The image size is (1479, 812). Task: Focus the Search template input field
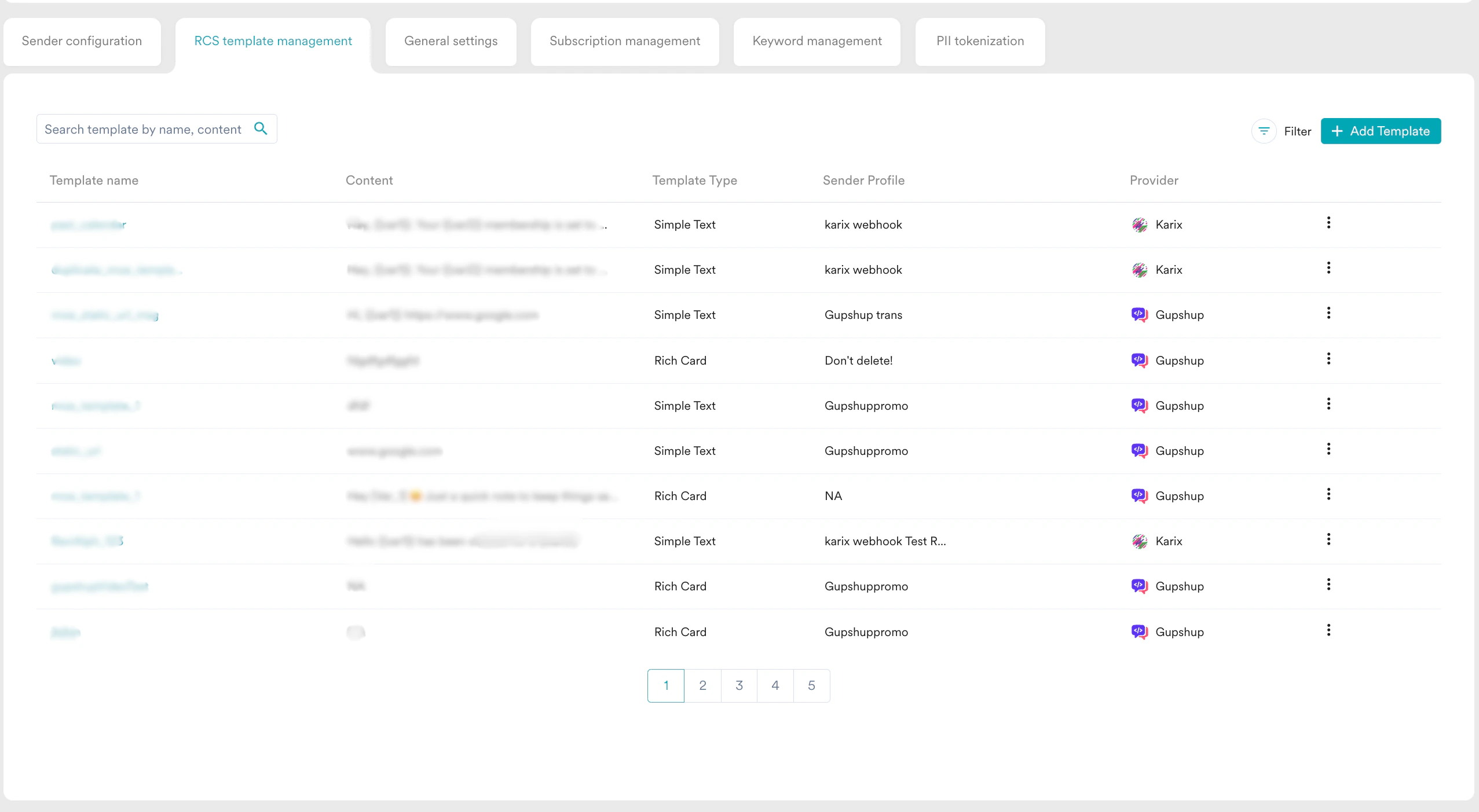(x=142, y=129)
